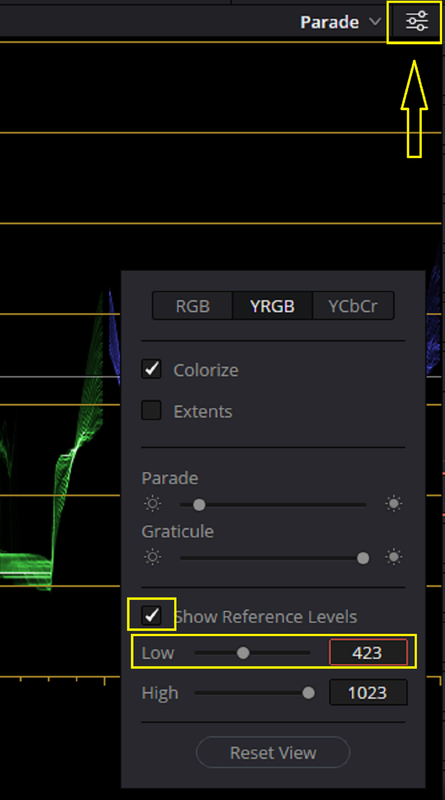Click the Low reference level slider handle
Viewport: 445px width, 800px height.
click(x=243, y=653)
